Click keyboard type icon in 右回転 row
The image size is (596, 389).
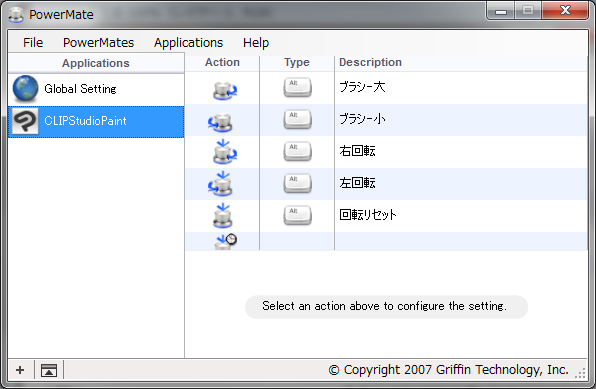[x=297, y=151]
